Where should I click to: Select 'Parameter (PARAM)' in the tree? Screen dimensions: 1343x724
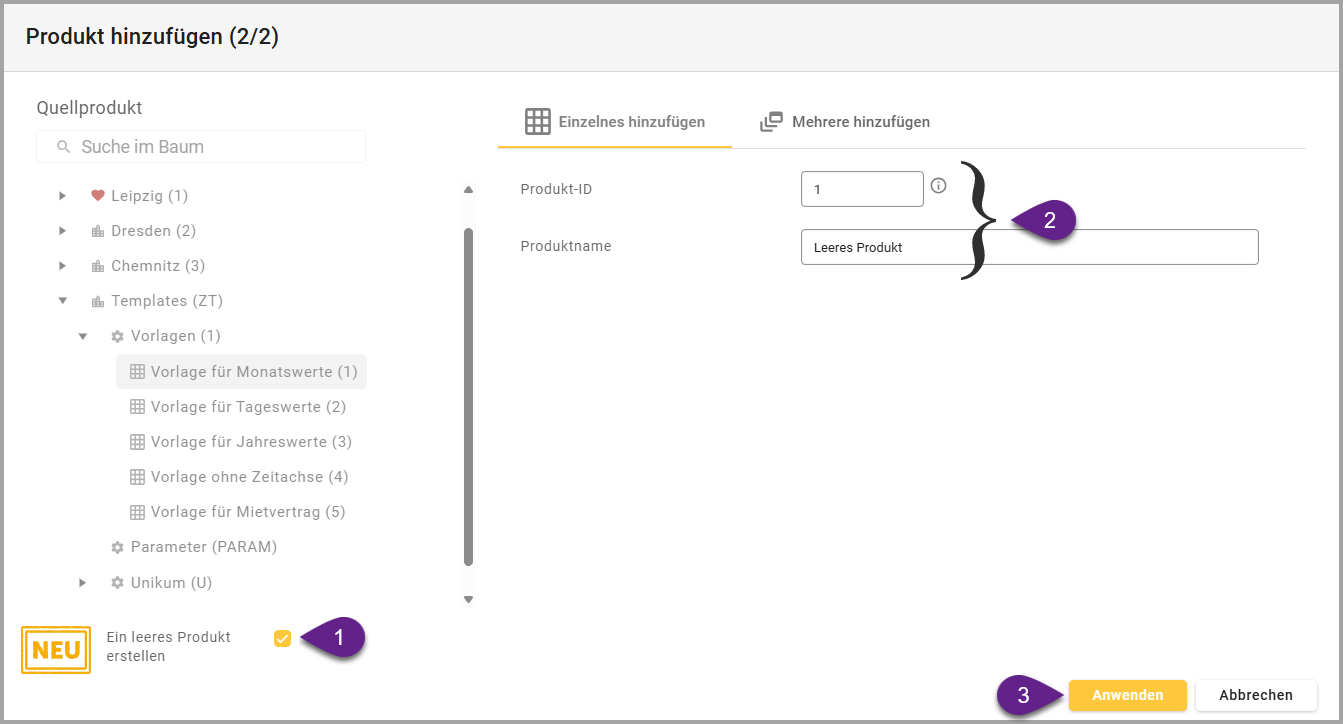pos(204,547)
